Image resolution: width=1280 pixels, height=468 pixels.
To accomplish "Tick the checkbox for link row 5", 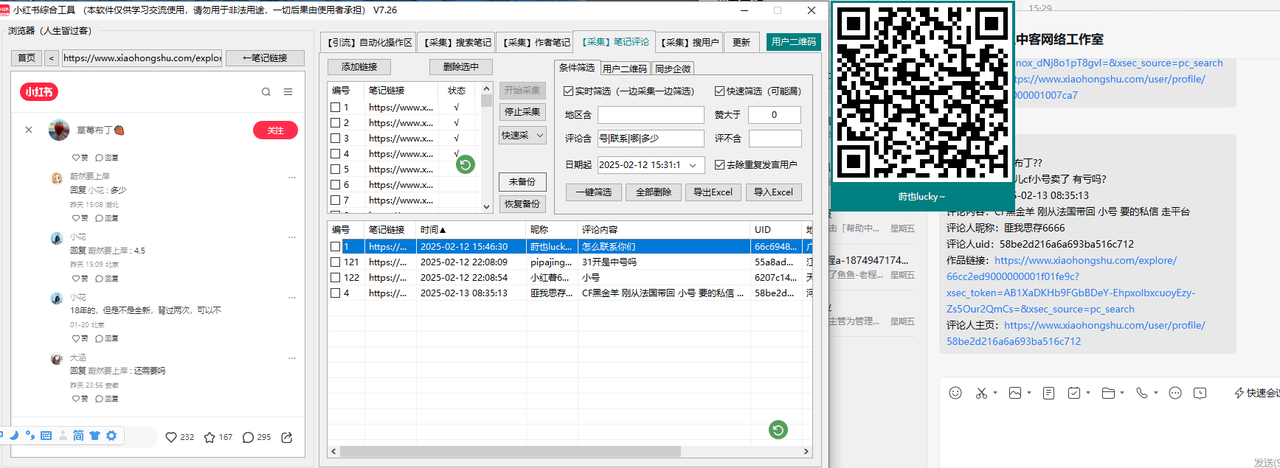I will 336,169.
